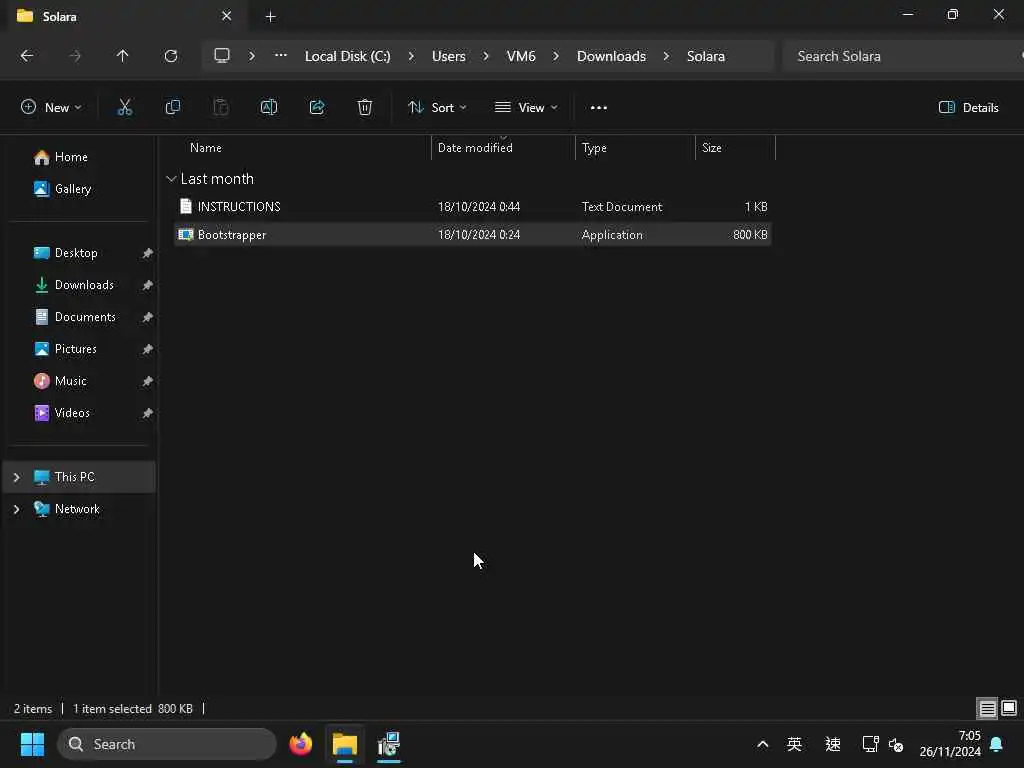Toggle the Details pane

coord(968,108)
